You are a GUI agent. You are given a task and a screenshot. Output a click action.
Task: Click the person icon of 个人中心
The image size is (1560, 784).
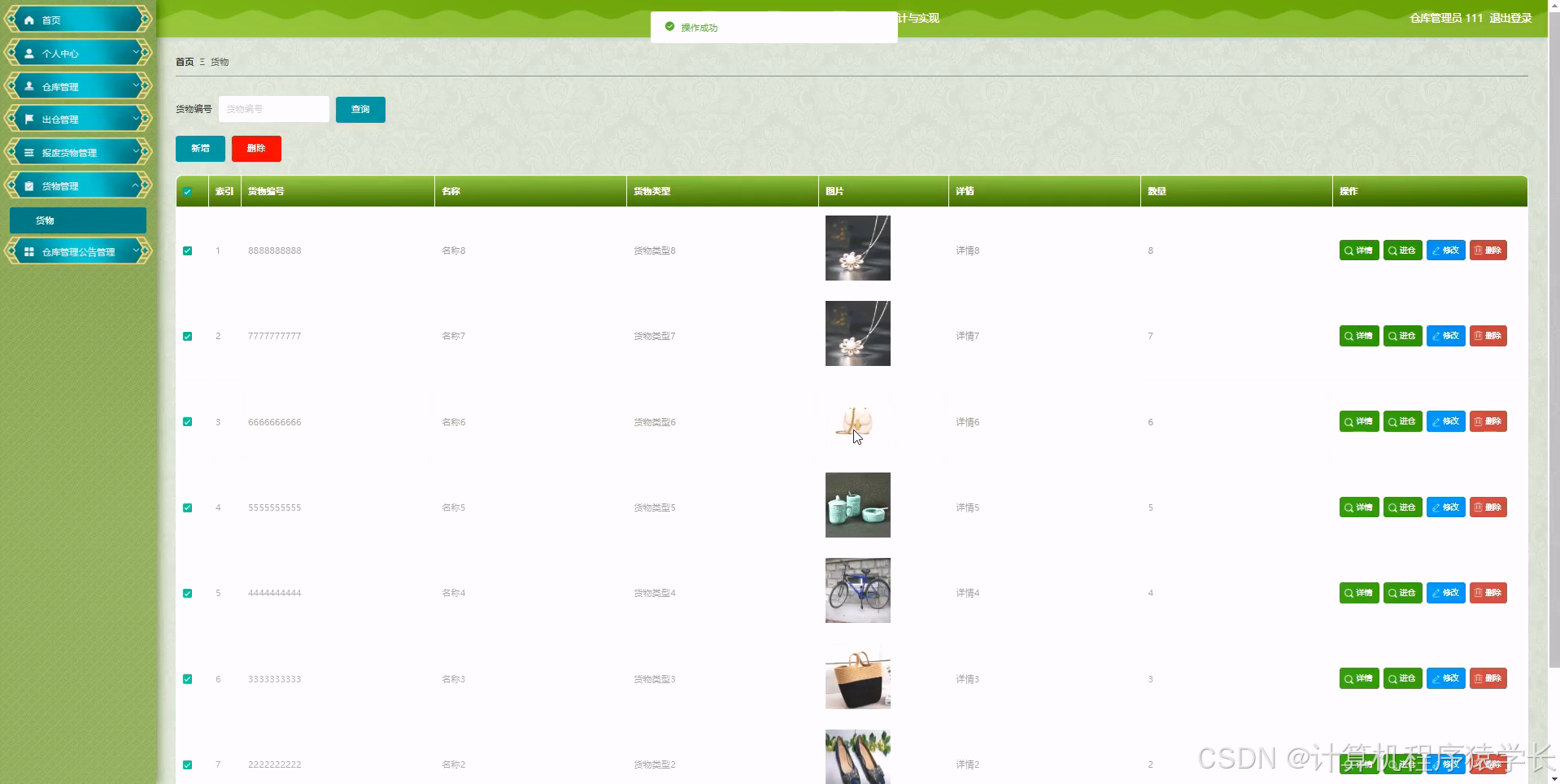pyautogui.click(x=29, y=54)
